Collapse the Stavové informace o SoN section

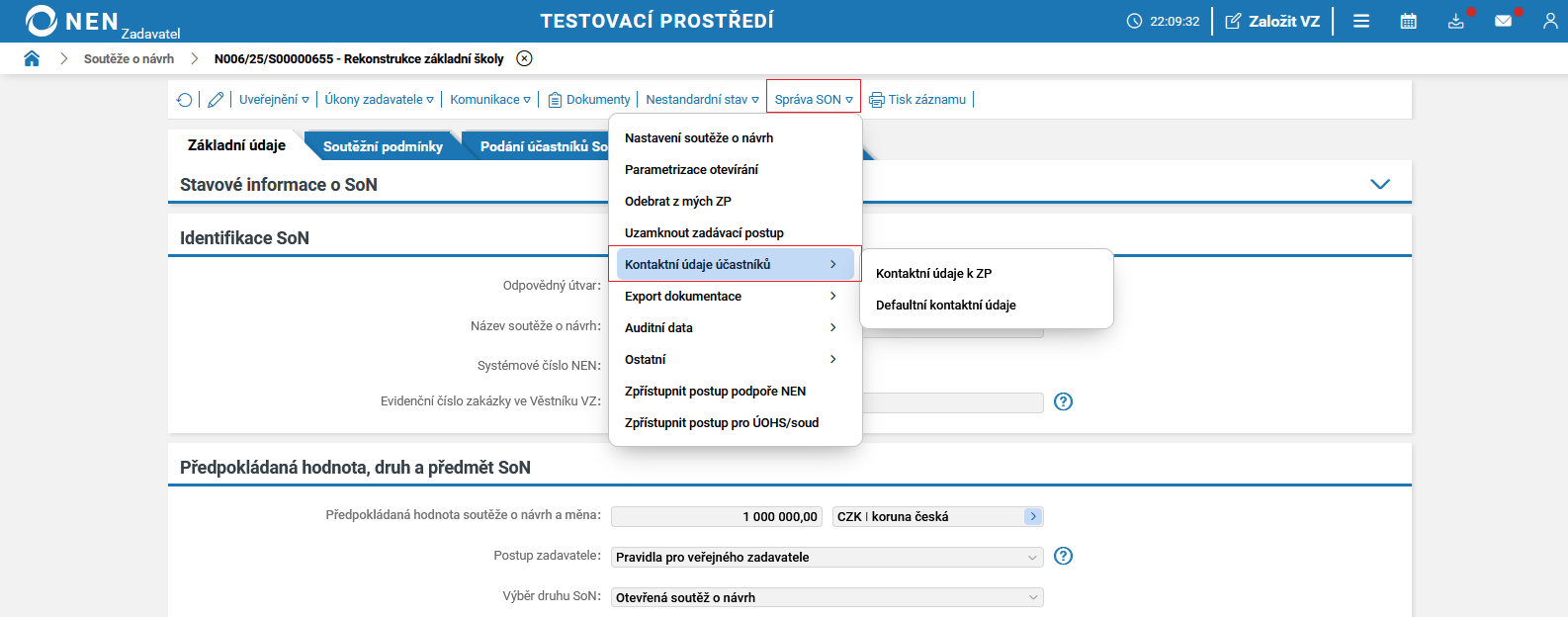tap(1380, 185)
